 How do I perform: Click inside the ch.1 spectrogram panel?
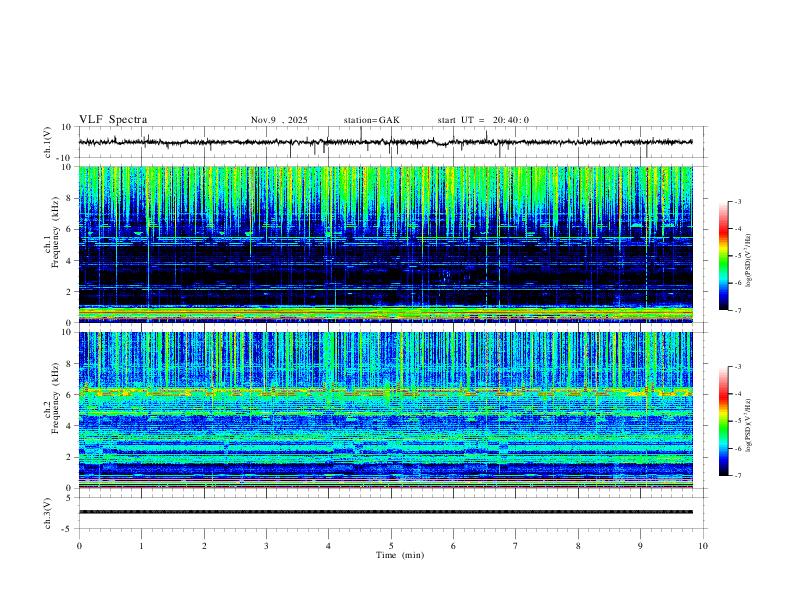385,244
